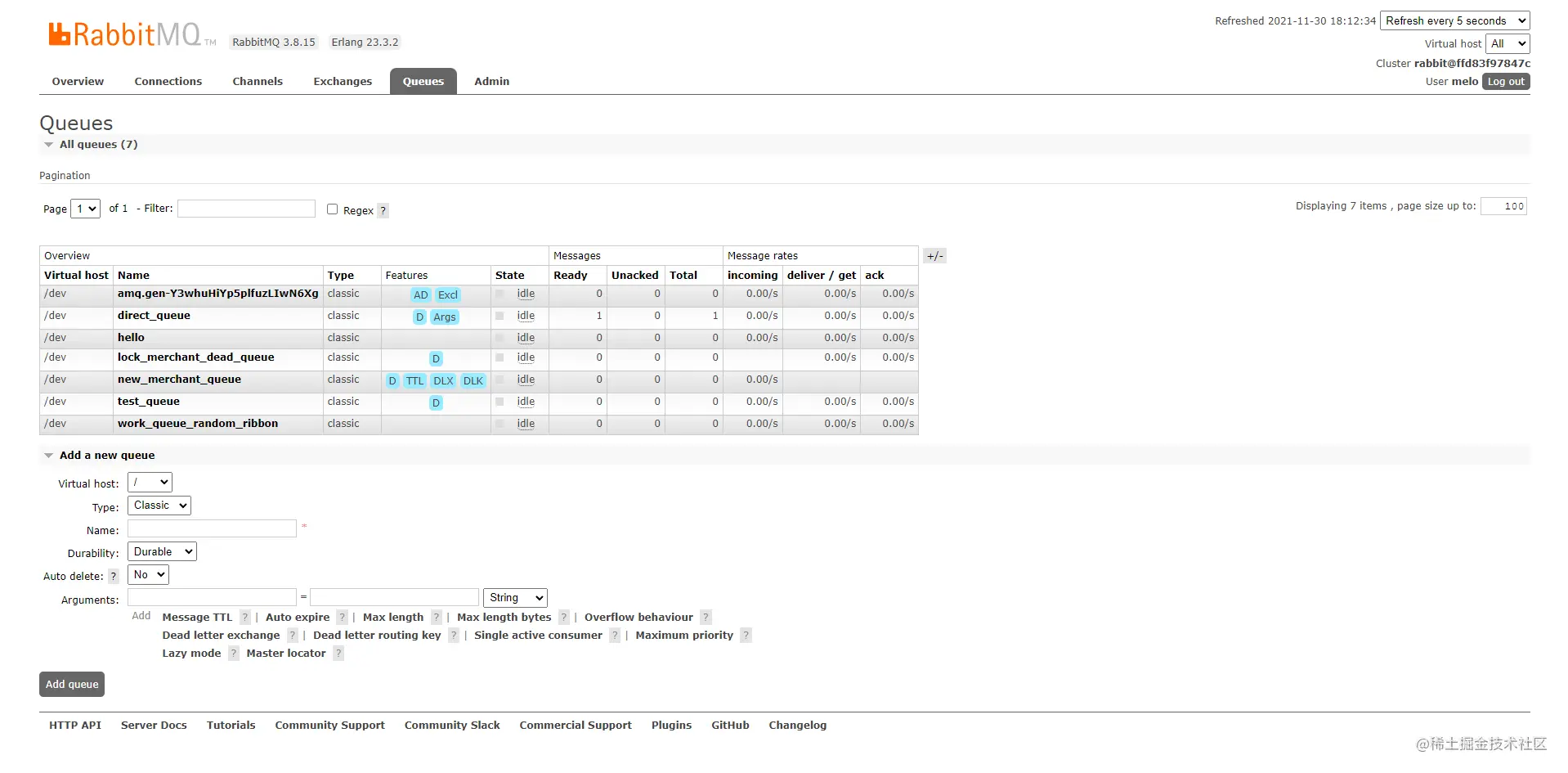Viewport: 1568px width, 773px height.
Task: Open the Community Slack footer link
Action: pyautogui.click(x=452, y=726)
